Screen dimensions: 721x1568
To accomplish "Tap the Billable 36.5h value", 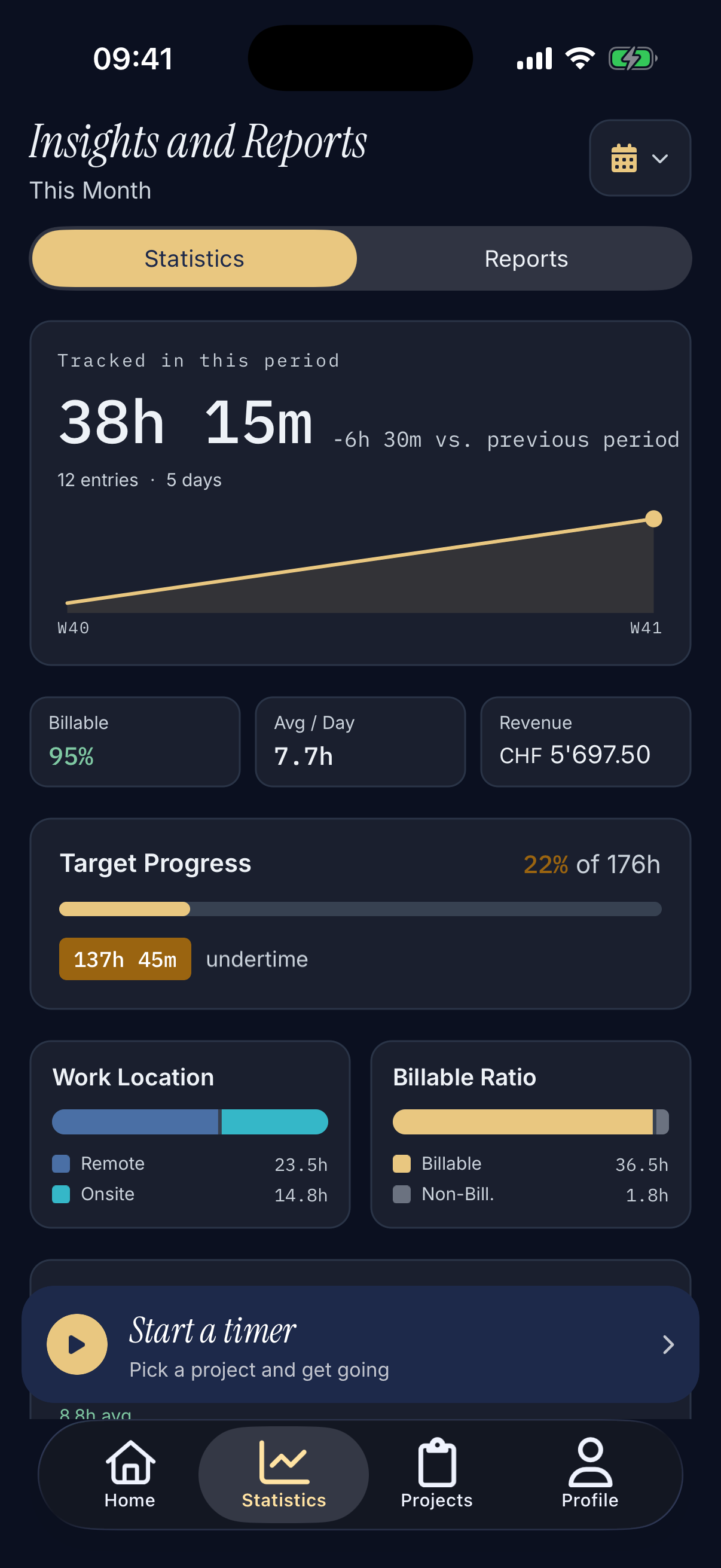I will click(642, 1165).
